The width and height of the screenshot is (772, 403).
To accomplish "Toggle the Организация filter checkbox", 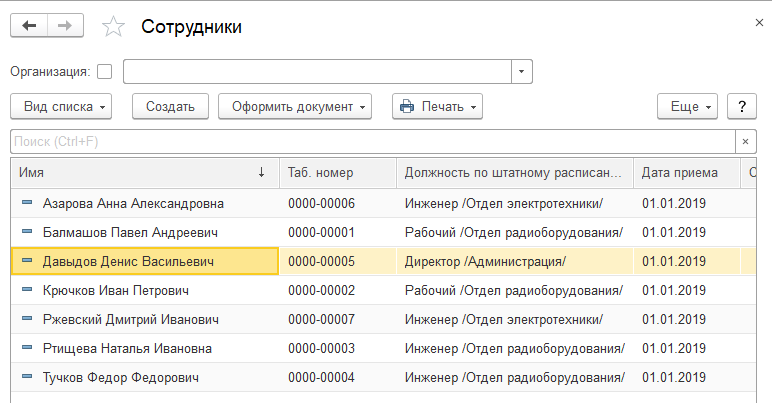I will pos(105,72).
